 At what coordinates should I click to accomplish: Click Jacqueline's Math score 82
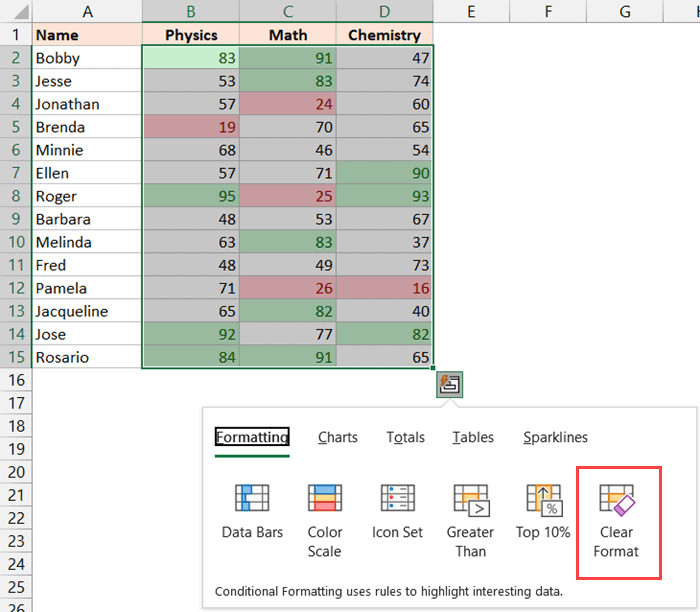pos(288,311)
